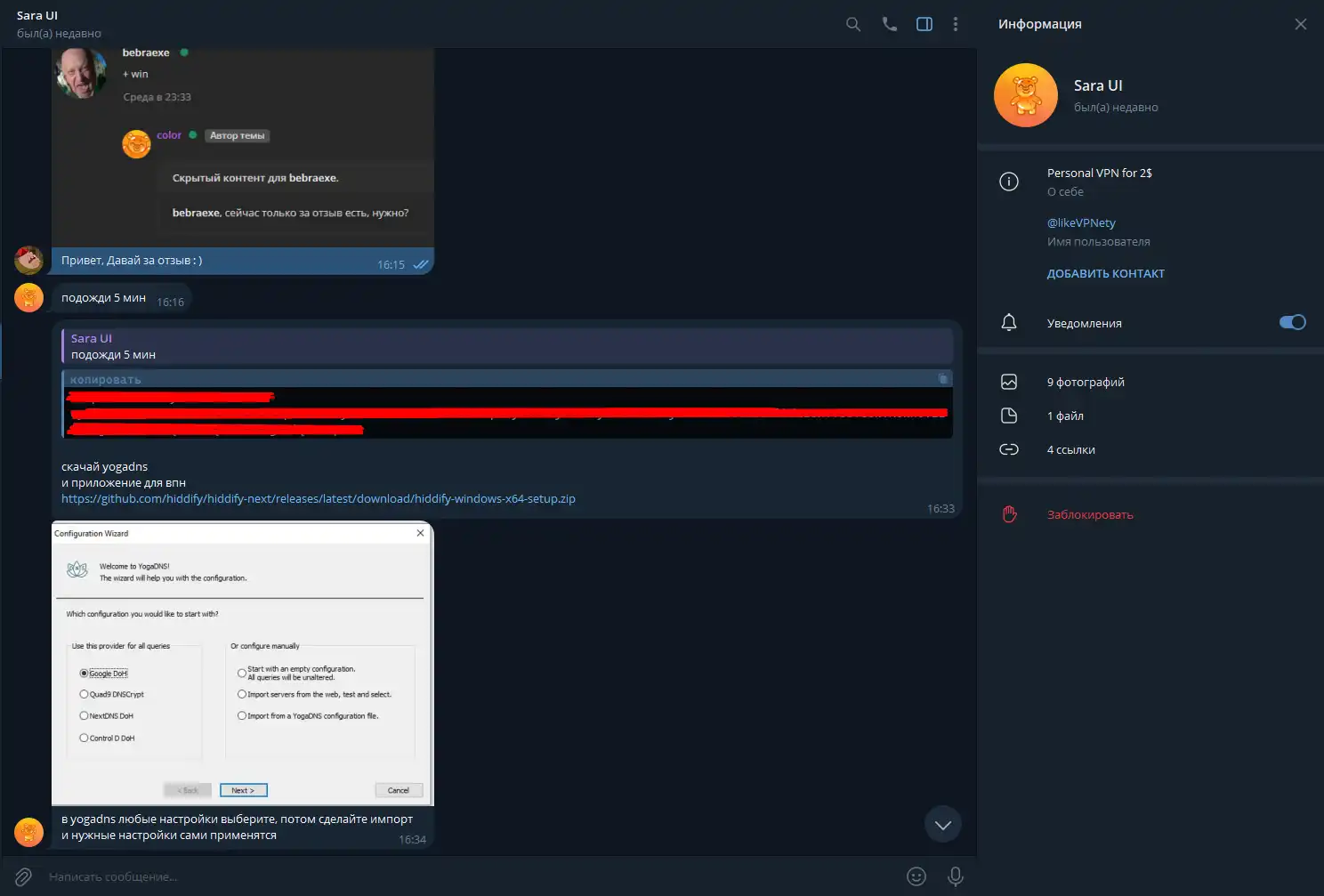This screenshot has width=1324, height=896.
Task: Click the microphone voice message icon
Action: click(x=956, y=876)
